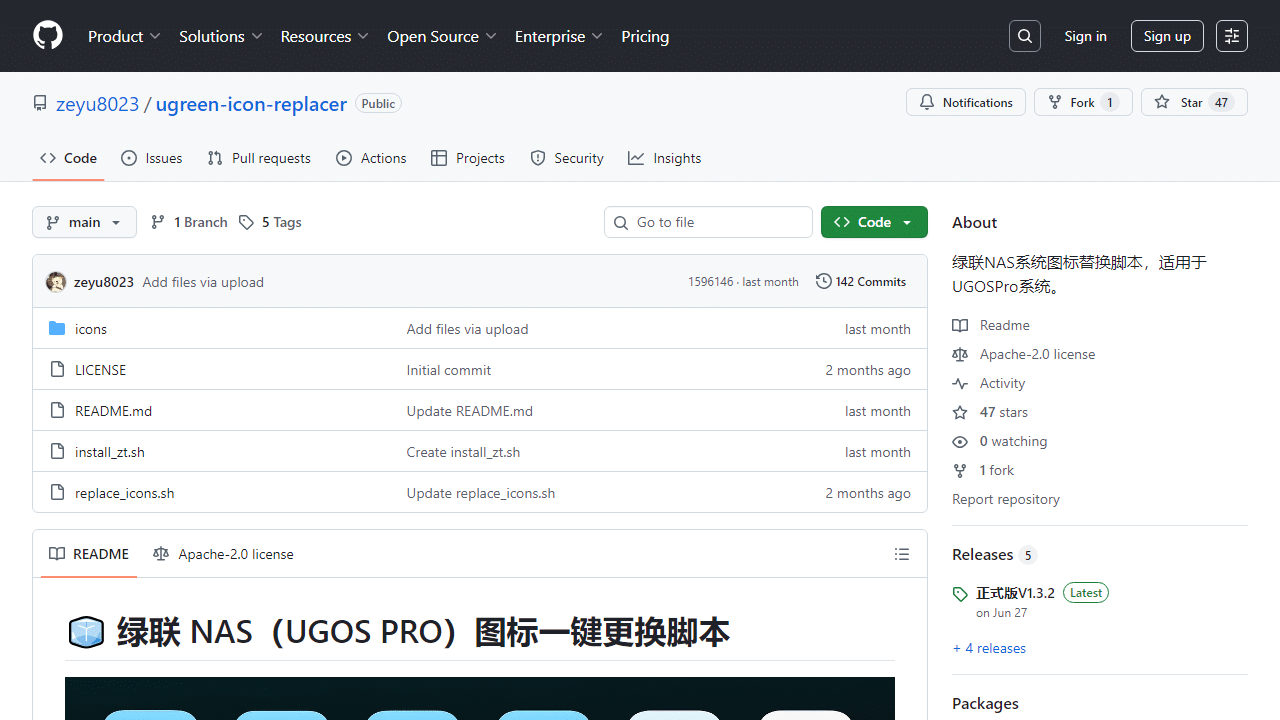Expand the Solutions menu in header
Screen dimensions: 1280x720
221,36
